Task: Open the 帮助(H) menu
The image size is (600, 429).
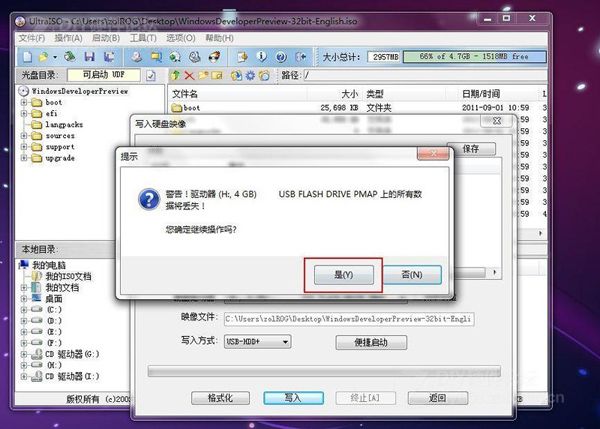Action: click(219, 38)
